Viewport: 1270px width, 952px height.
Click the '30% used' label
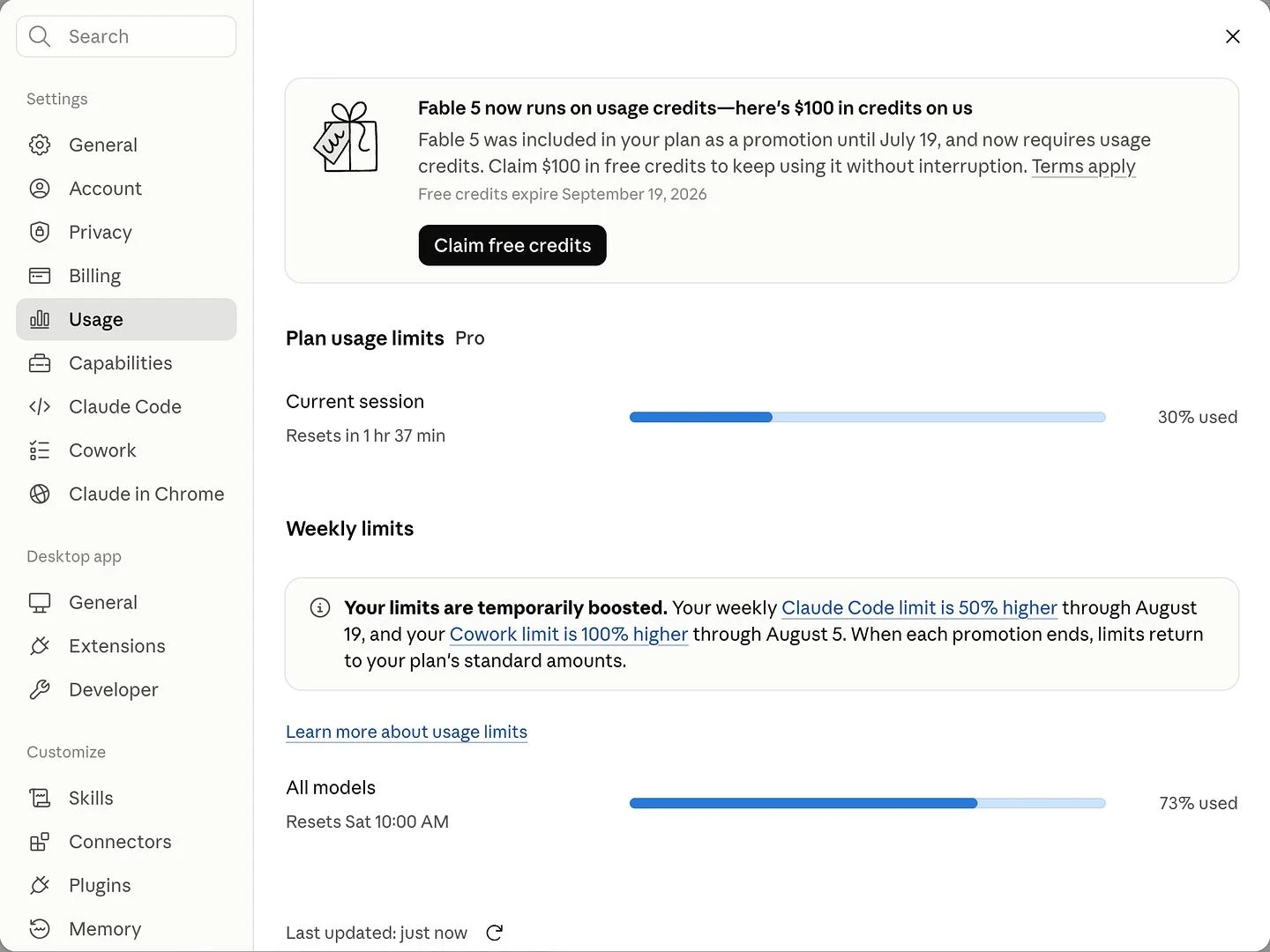pos(1198,417)
